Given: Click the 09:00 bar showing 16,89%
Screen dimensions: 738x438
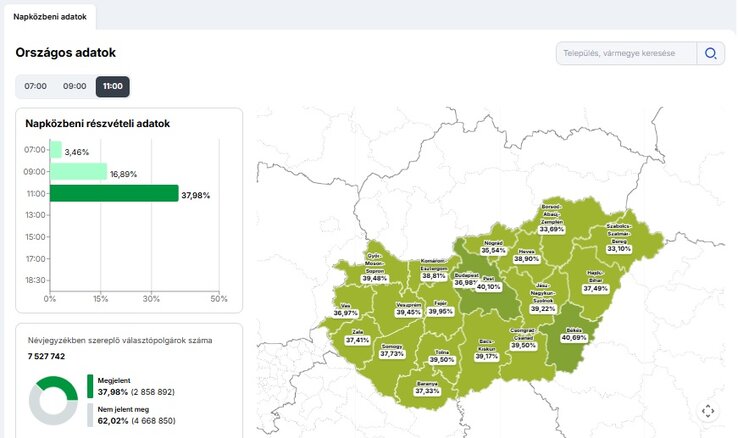Looking at the screenshot, I should 78,172.
